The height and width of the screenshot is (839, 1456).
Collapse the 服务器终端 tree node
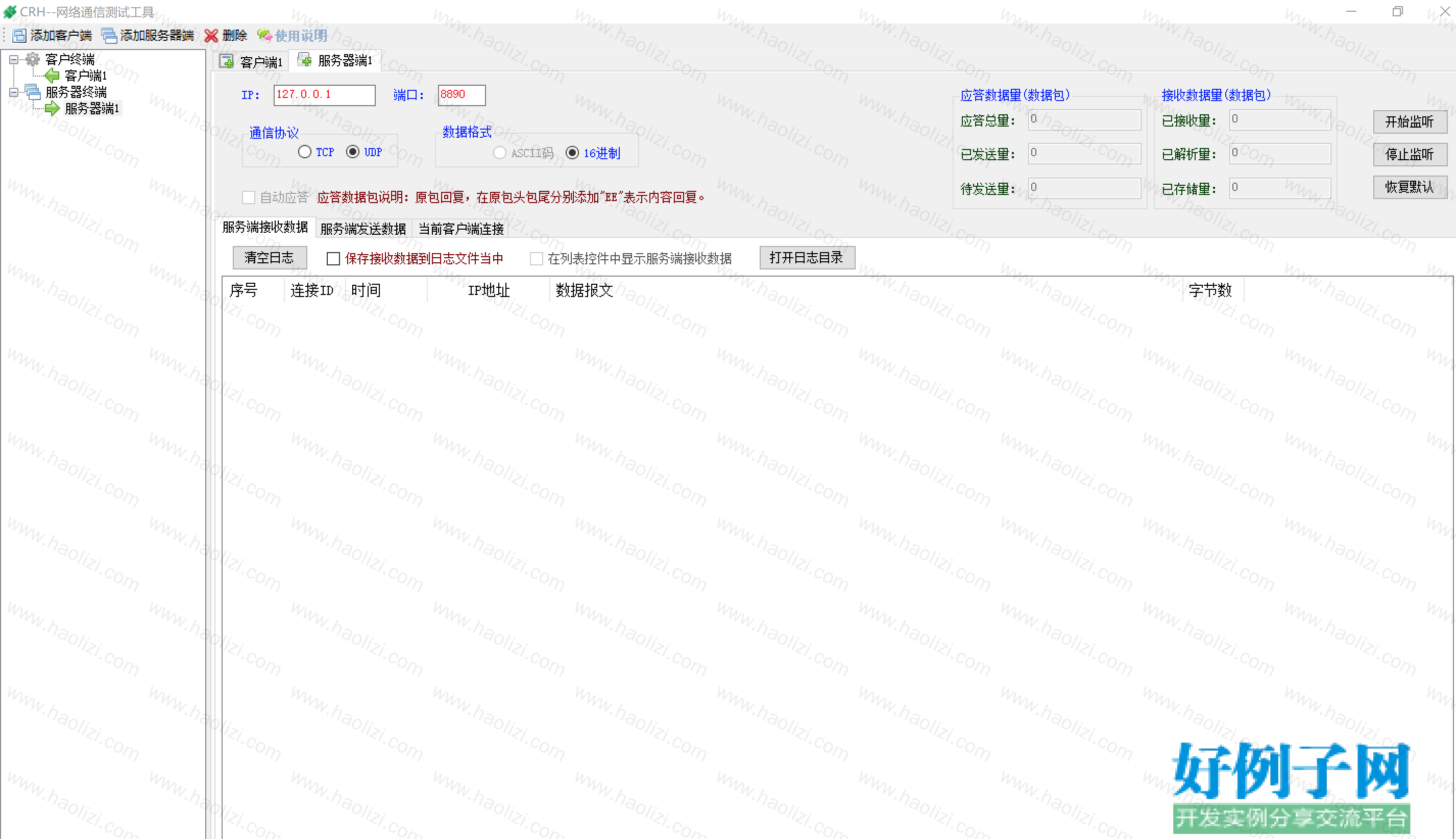[x=14, y=92]
